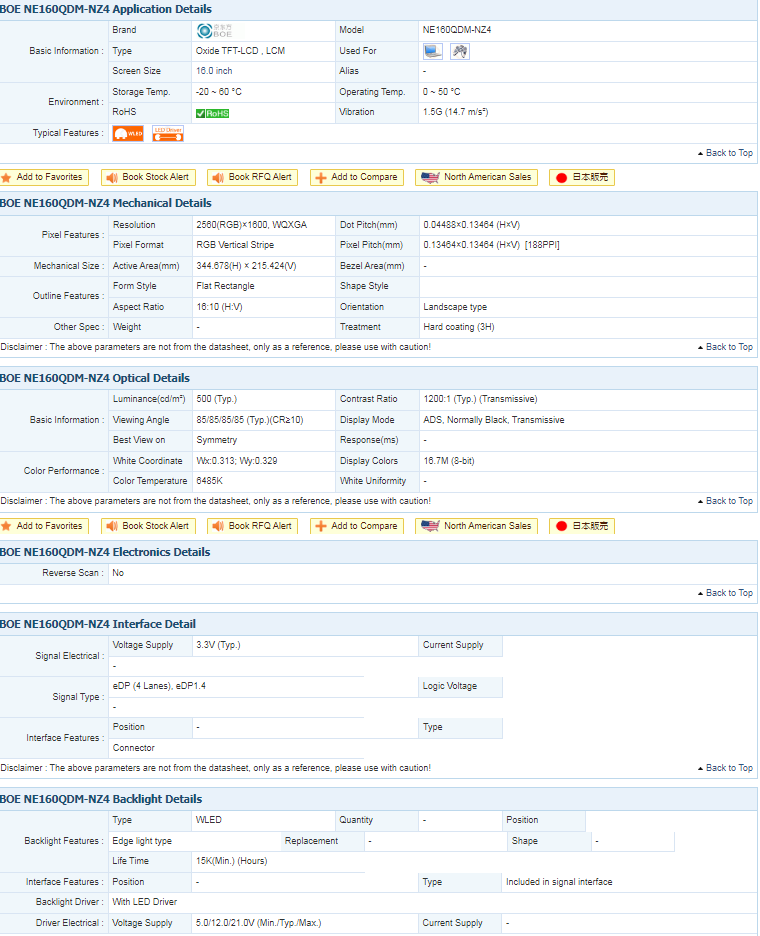Click the second Used For icon beside the laptop
The height and width of the screenshot is (936, 760).
(460, 51)
